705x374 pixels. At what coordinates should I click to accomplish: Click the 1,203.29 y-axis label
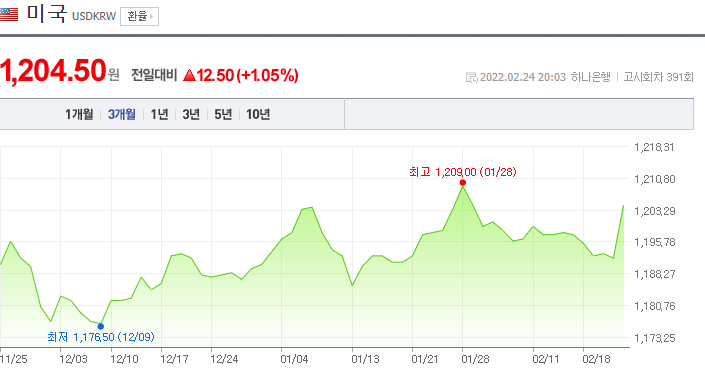pyautogui.click(x=655, y=211)
